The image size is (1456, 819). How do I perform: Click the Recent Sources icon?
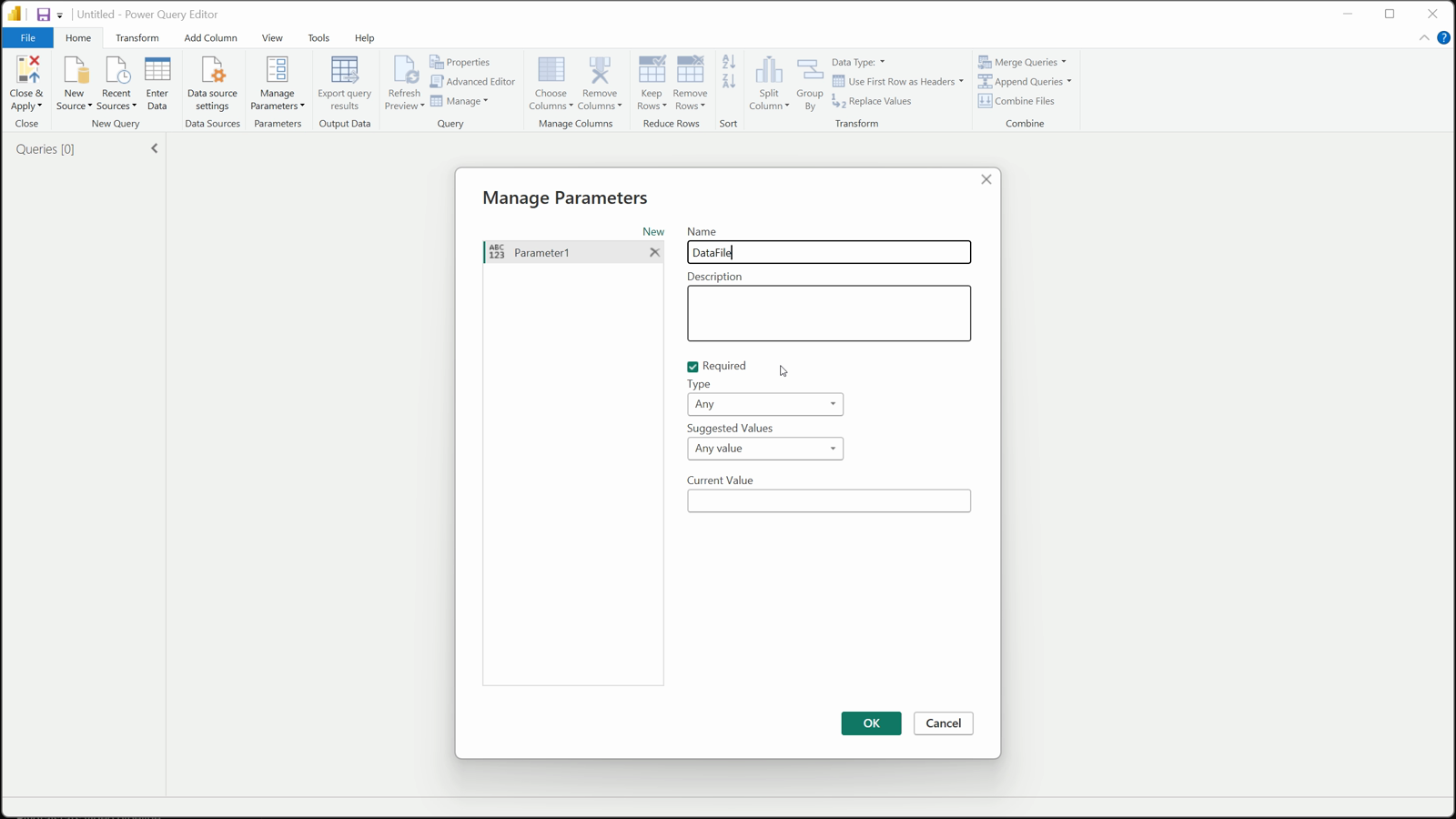coord(116,70)
